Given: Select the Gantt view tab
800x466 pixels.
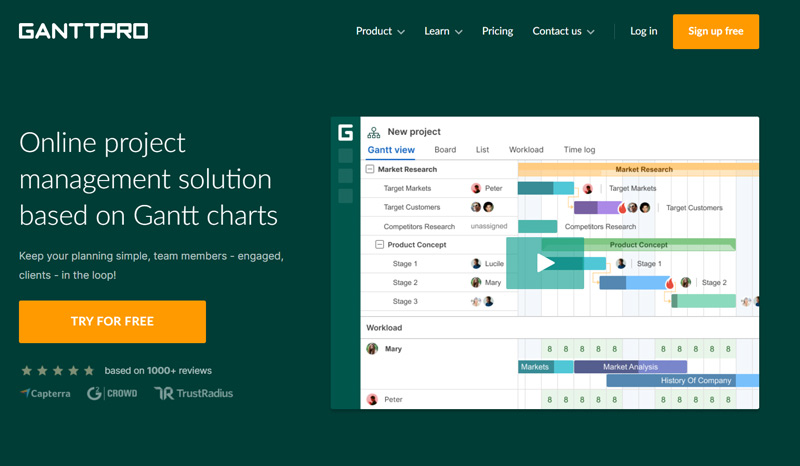Looking at the screenshot, I should coord(391,150).
